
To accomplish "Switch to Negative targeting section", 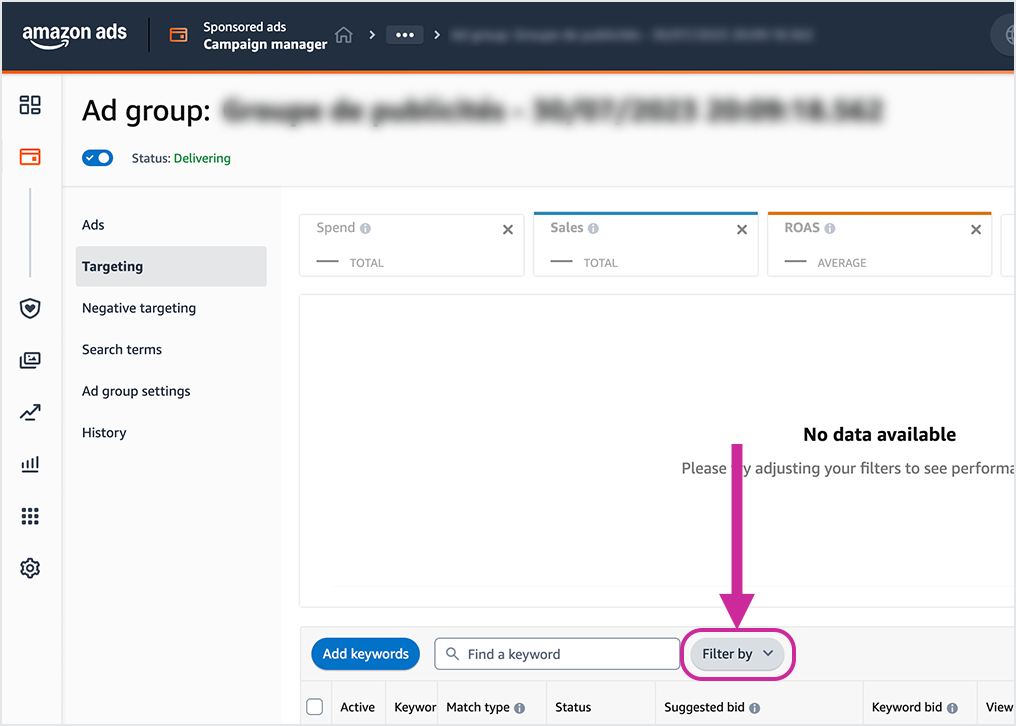I will point(139,308).
